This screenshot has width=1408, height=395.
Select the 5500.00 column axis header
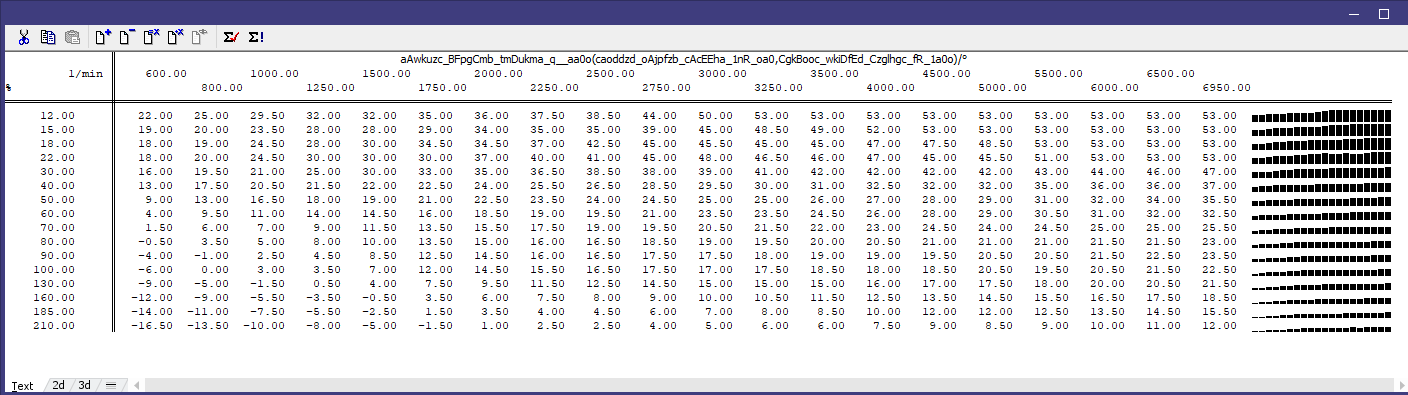pyautogui.click(x=1058, y=74)
